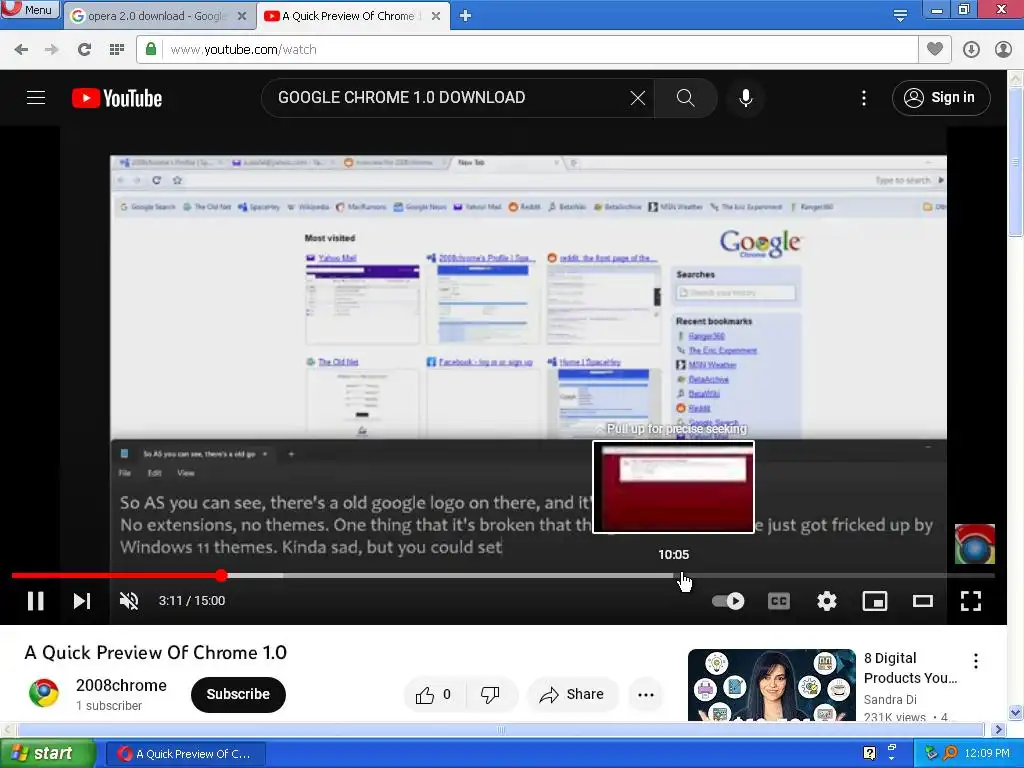Open Speed Dial start page grid
This screenshot has height=768, width=1024.
[116, 50]
